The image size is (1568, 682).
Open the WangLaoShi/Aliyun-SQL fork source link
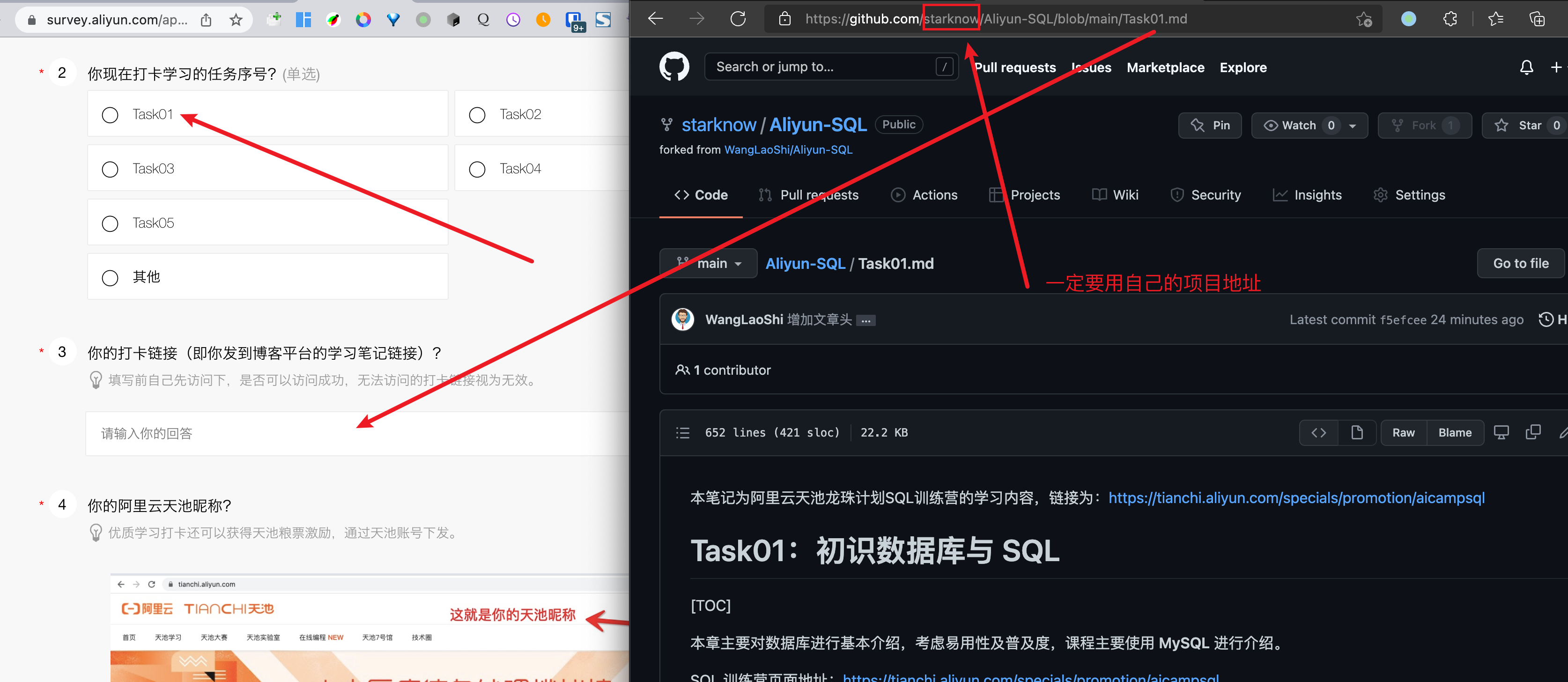tap(788, 150)
